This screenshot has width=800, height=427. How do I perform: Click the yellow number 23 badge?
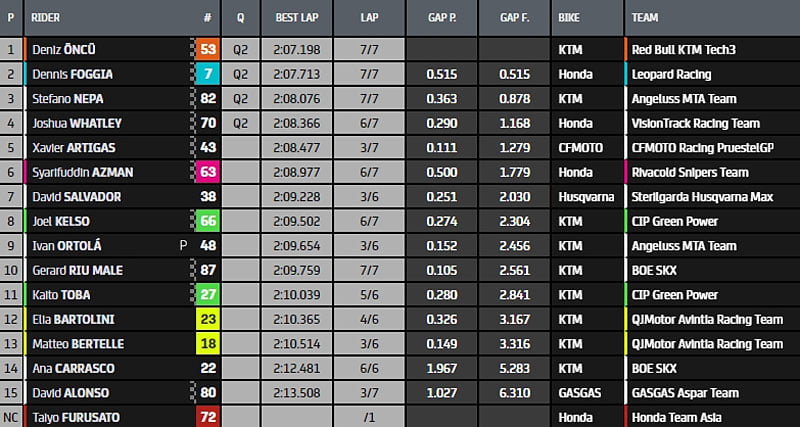(207, 319)
